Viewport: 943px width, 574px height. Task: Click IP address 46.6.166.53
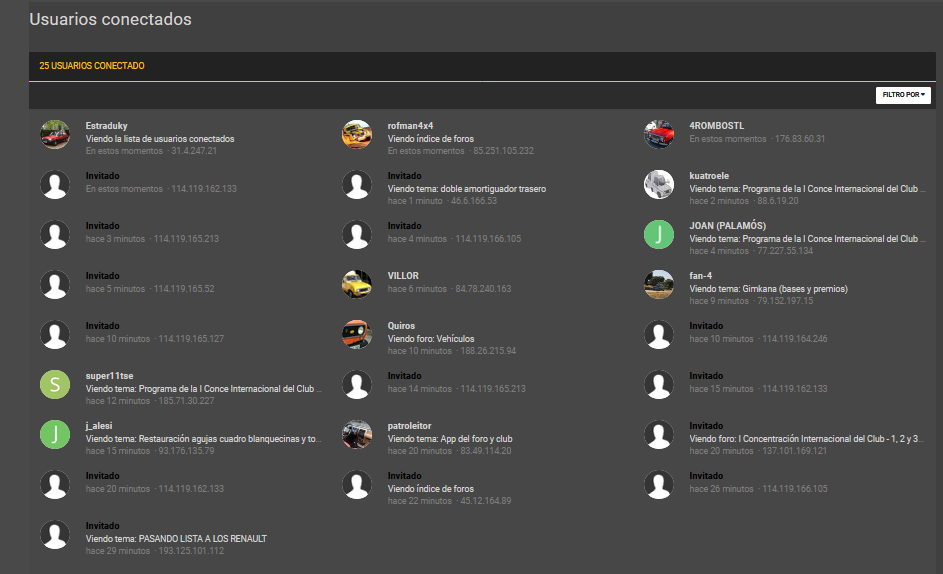tap(474, 201)
